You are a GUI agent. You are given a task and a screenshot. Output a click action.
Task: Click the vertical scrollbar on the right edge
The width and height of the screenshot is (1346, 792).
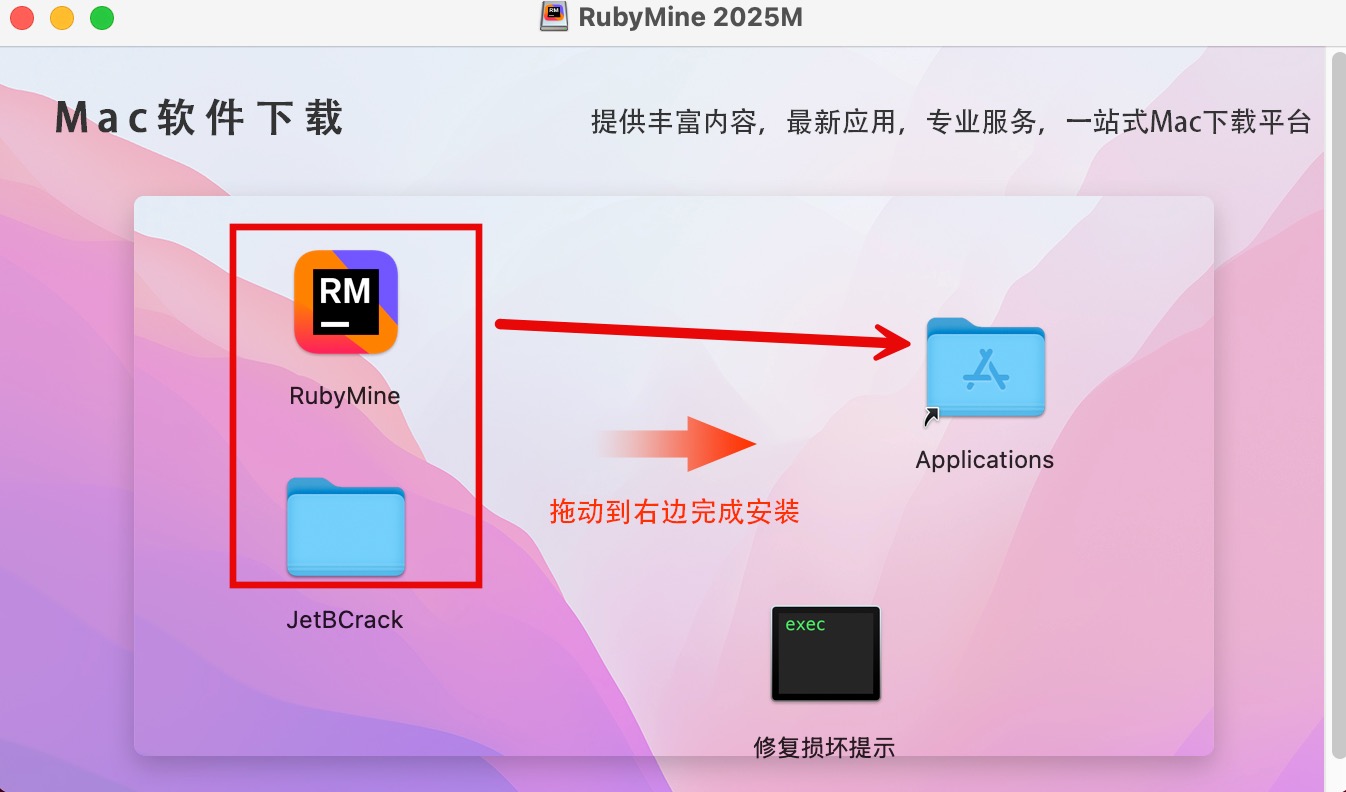[1336, 400]
